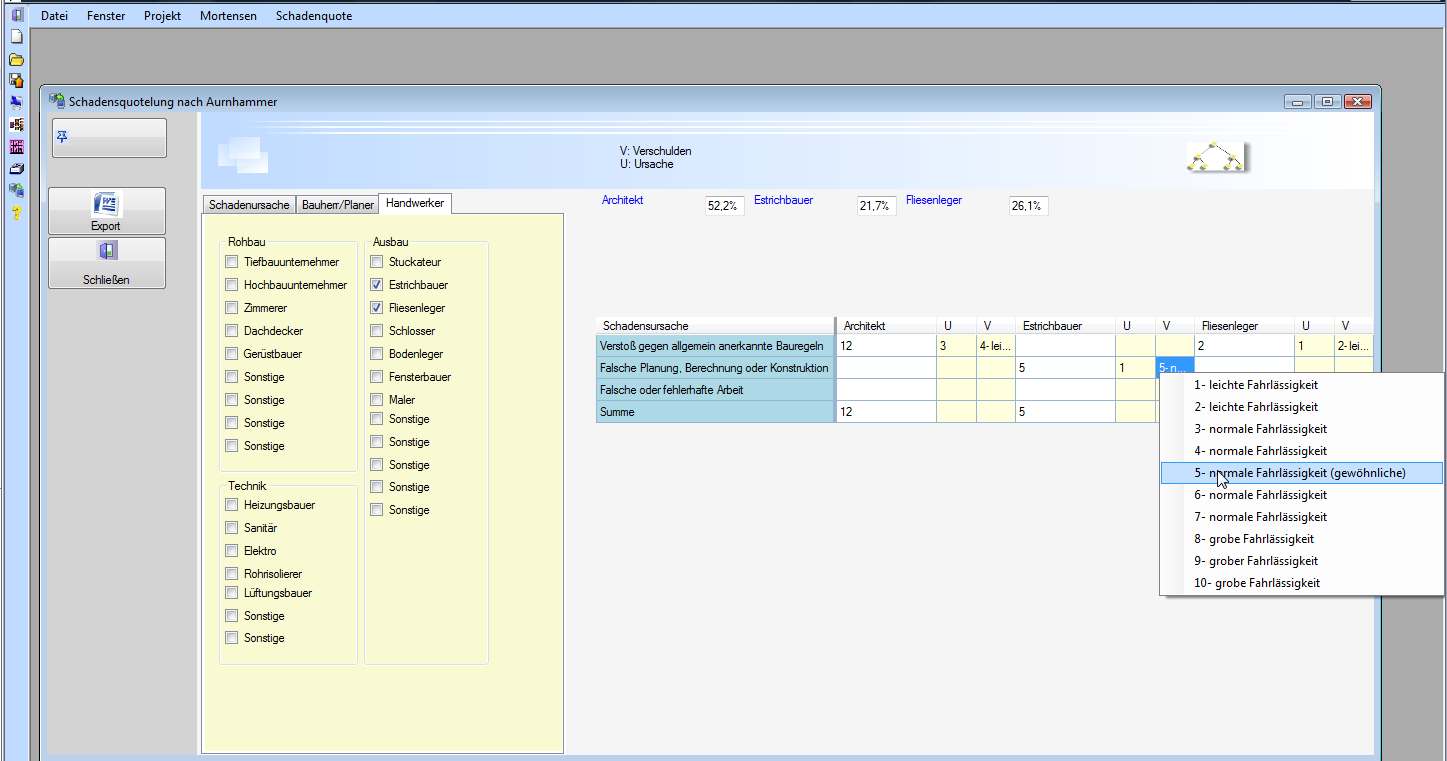Screen dimensions: 1447x761
Task: Click the yellow question mark help icon
Action: (16, 212)
